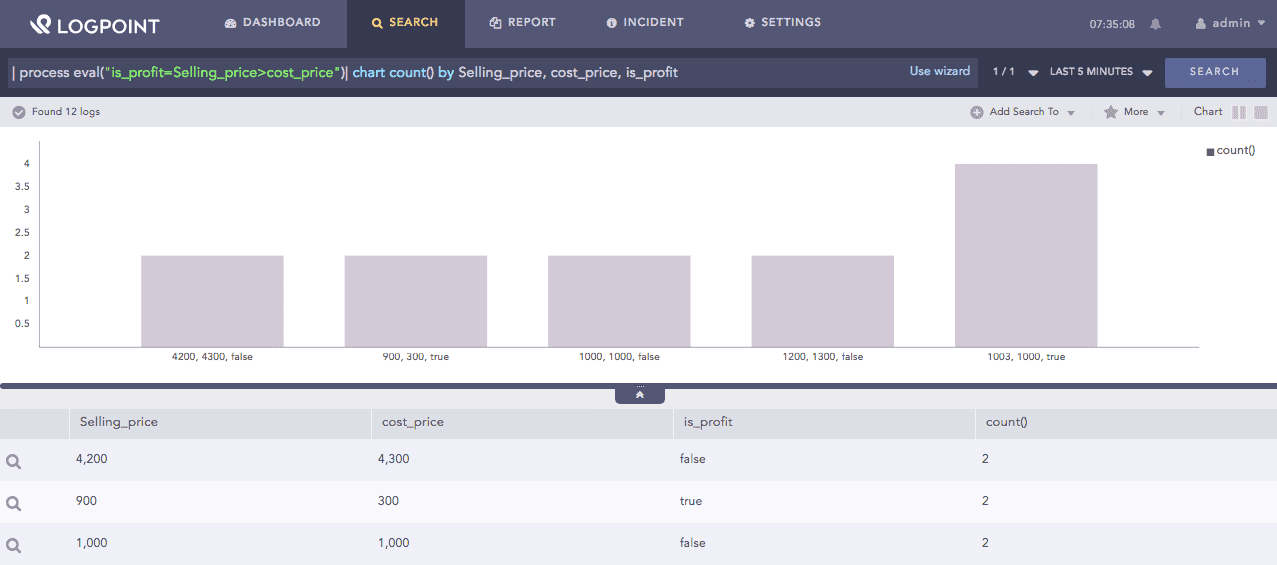The height and width of the screenshot is (565, 1277).
Task: Open the More options dropdown
Action: (x=1135, y=112)
